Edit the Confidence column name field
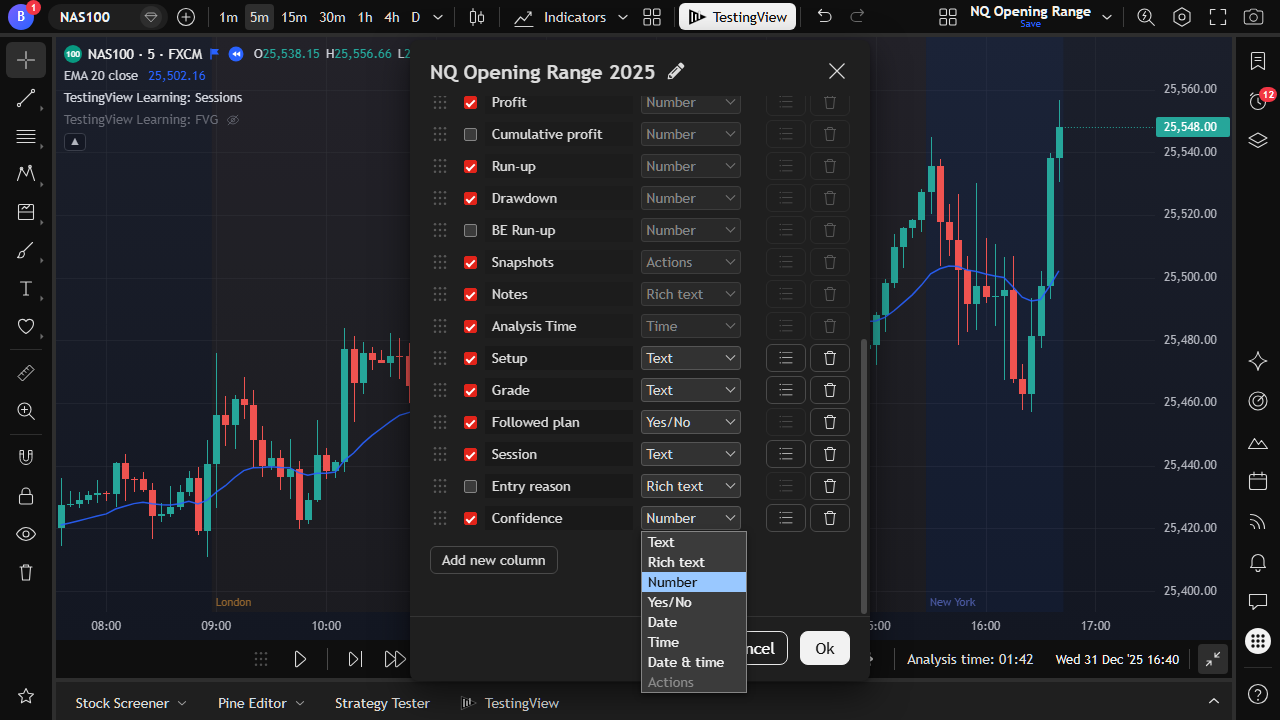This screenshot has height=720, width=1280. point(558,518)
